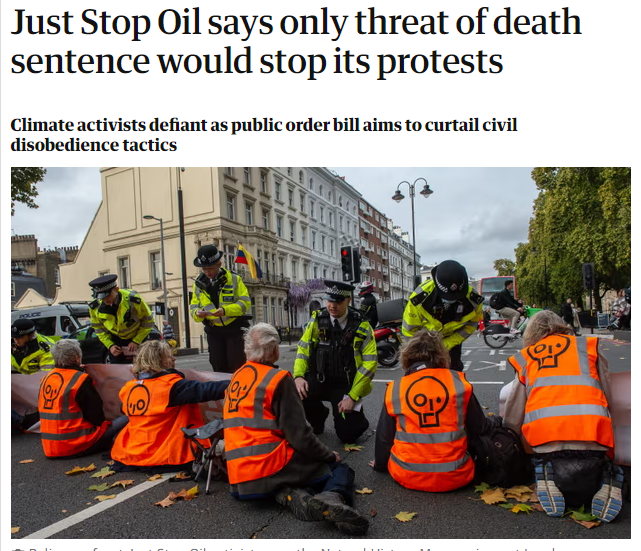The width and height of the screenshot is (641, 551).
Task: Click the red traffic light in the photo
Action: tap(347, 263)
